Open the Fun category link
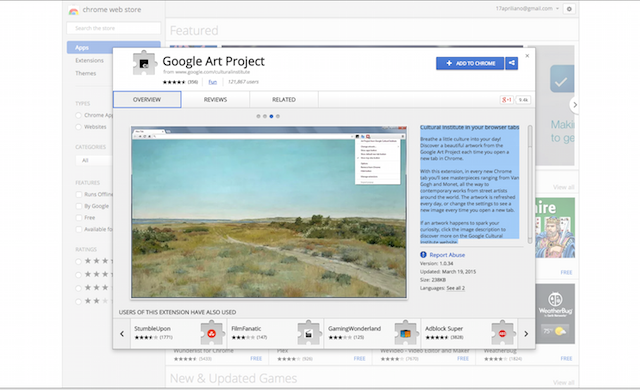This screenshot has width=640, height=390. click(x=213, y=82)
